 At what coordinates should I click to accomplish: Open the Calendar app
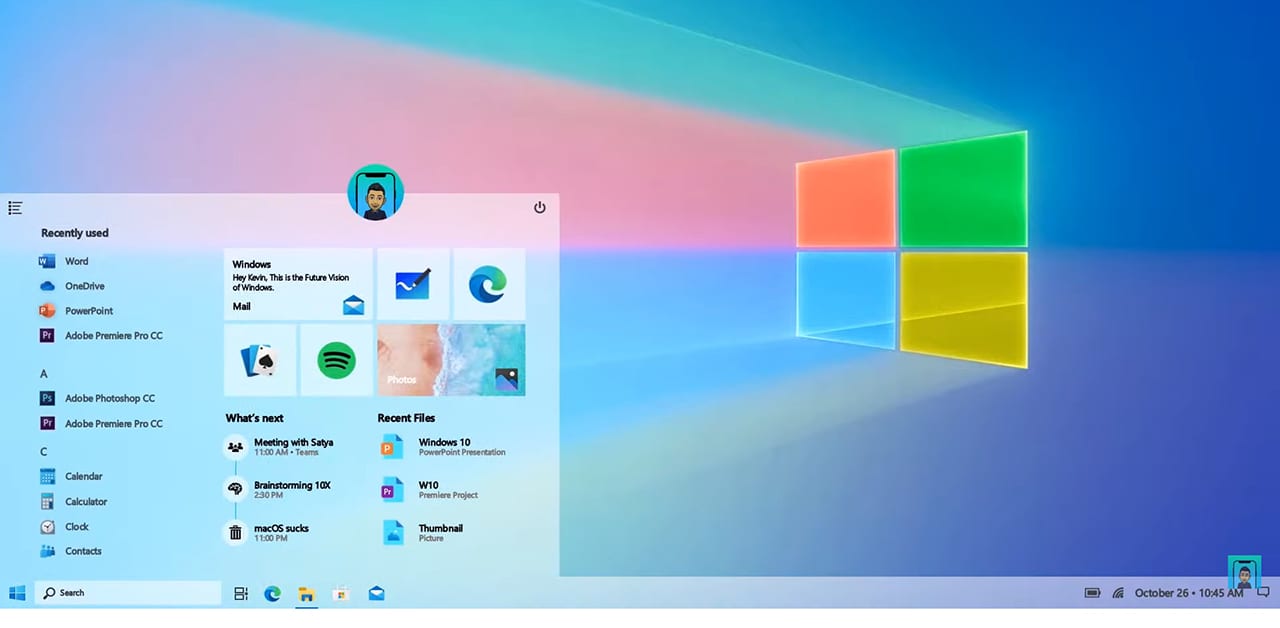tap(71, 477)
